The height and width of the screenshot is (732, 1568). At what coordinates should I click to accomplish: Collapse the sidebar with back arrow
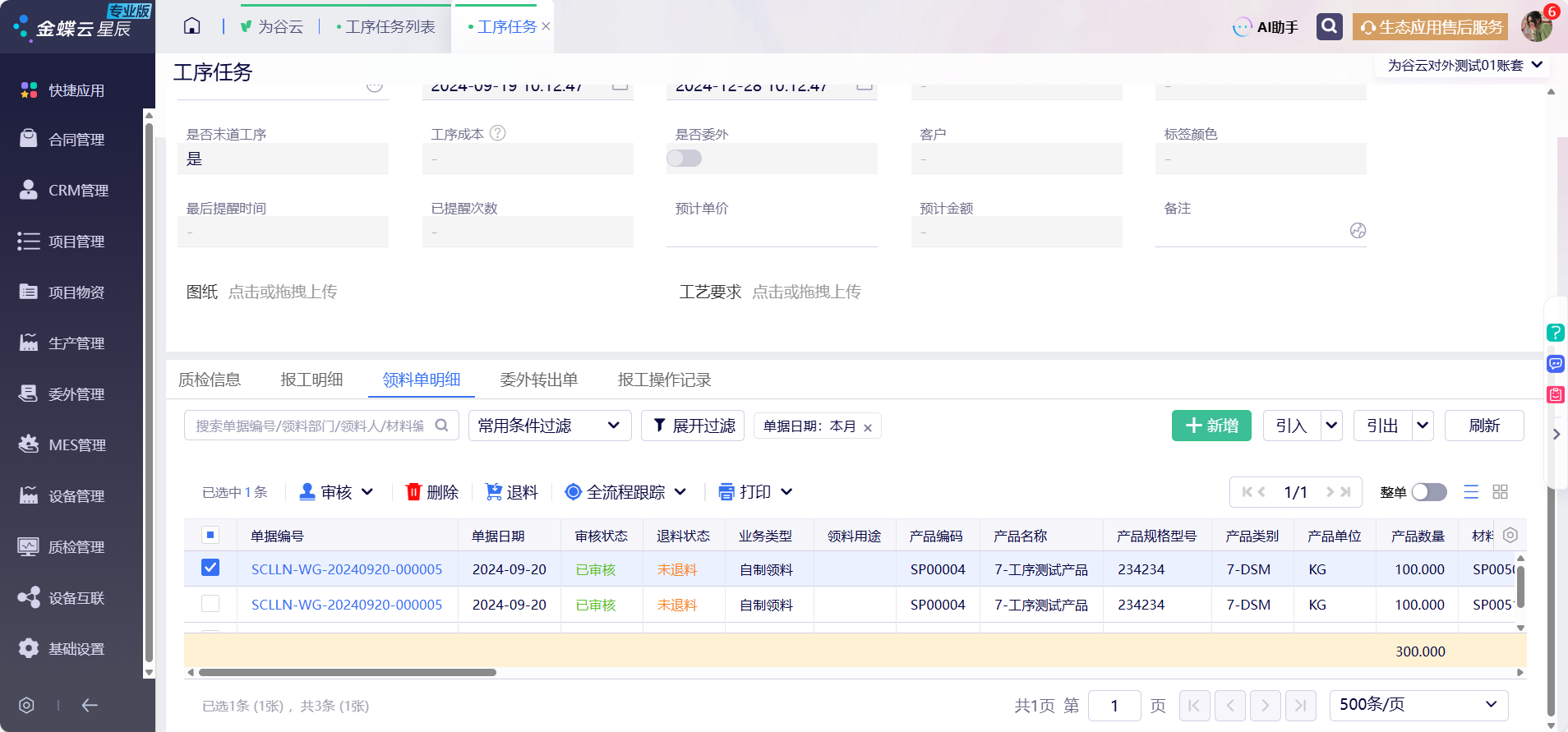(90, 705)
